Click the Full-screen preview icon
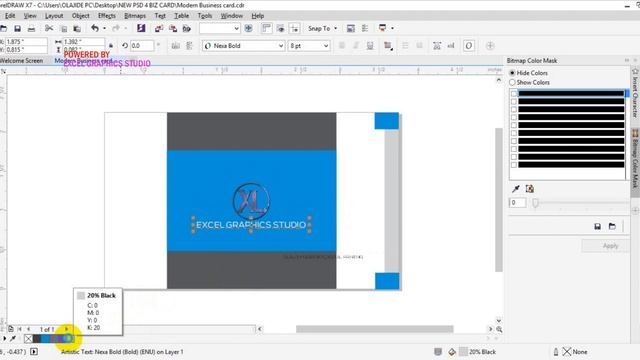Screen dimensions: 640x360 (x=248, y=28)
